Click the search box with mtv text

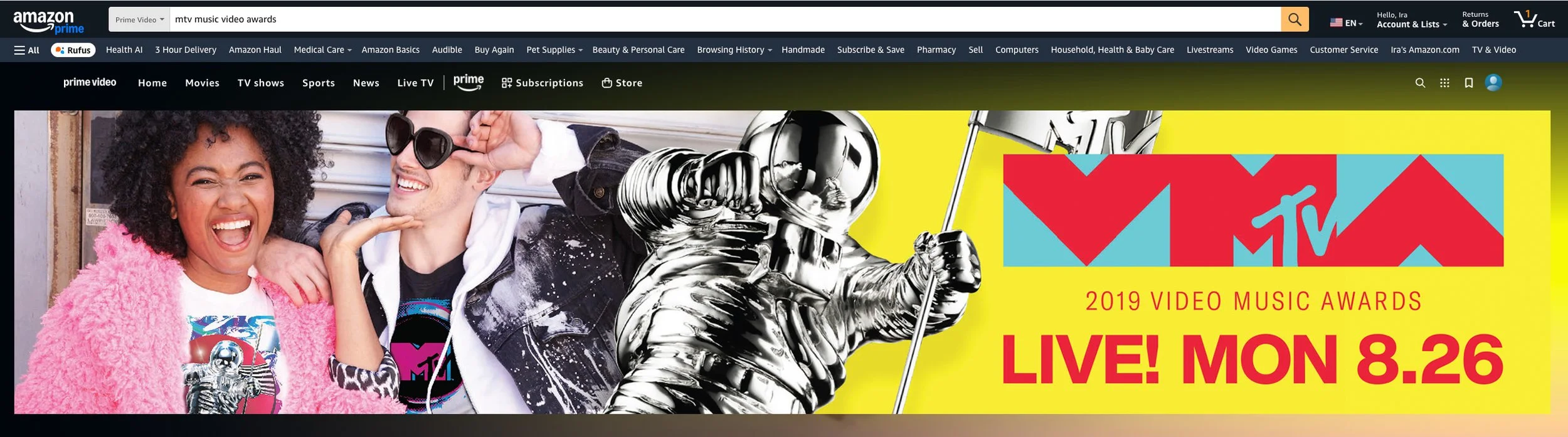coord(725,19)
